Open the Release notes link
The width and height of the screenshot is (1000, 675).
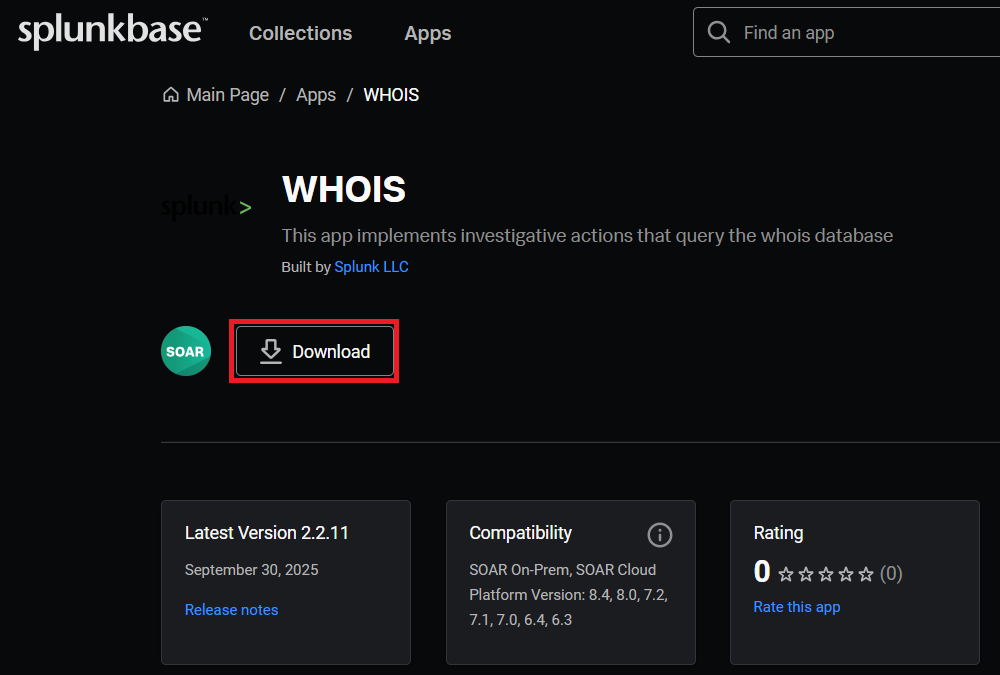(231, 610)
